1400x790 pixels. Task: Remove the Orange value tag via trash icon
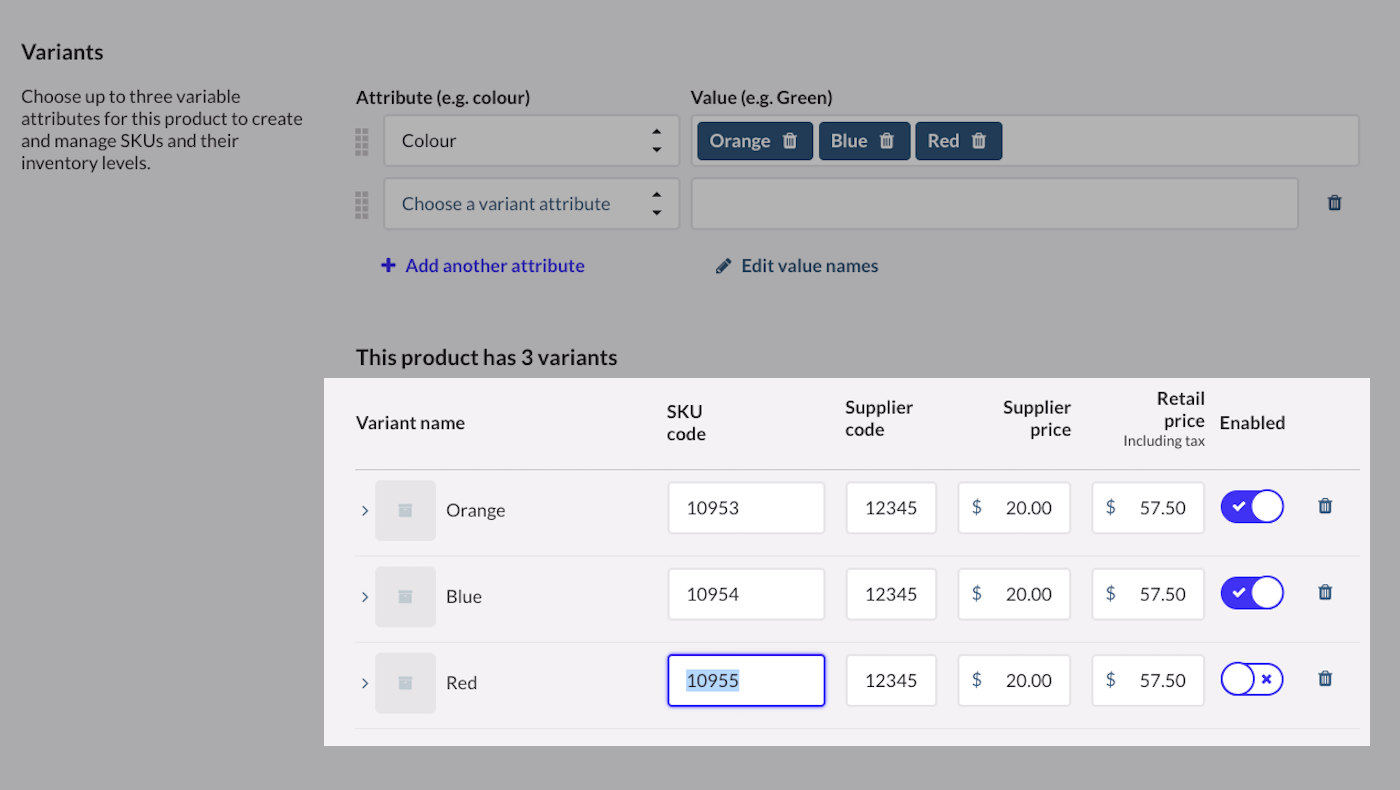pos(790,141)
